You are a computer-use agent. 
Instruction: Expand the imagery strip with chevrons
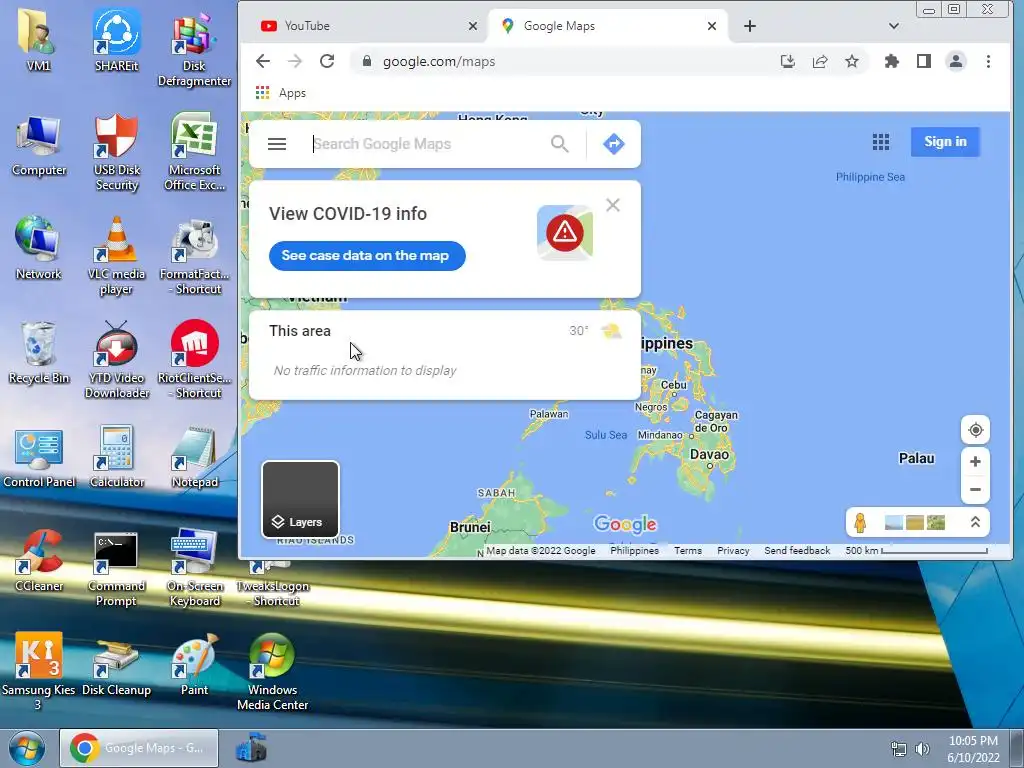975,522
